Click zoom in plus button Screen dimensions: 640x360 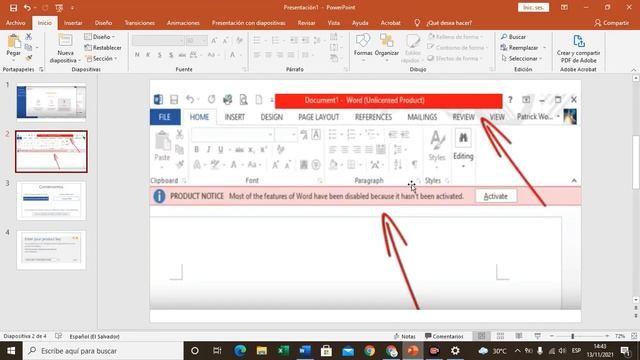607,336
